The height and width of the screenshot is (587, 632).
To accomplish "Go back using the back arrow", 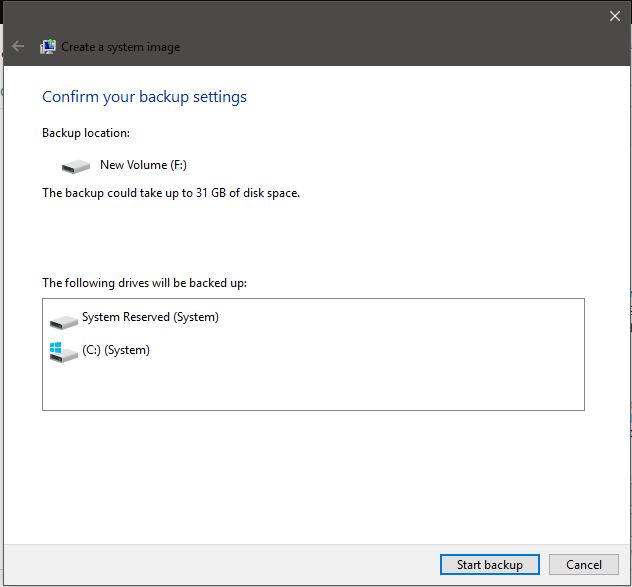I will [x=18, y=46].
